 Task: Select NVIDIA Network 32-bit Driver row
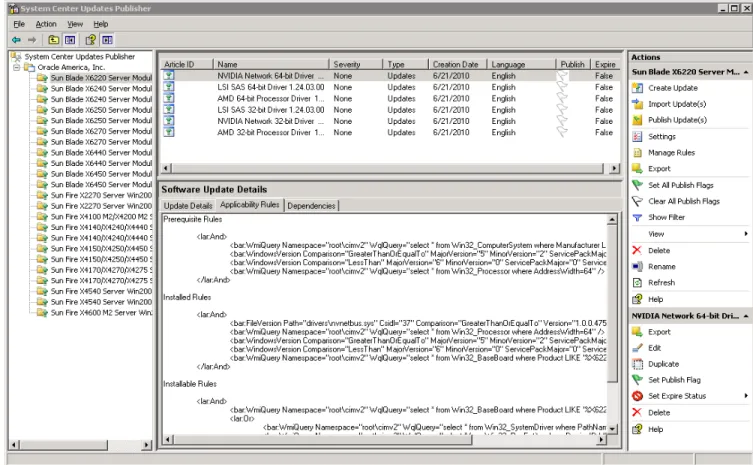389,121
